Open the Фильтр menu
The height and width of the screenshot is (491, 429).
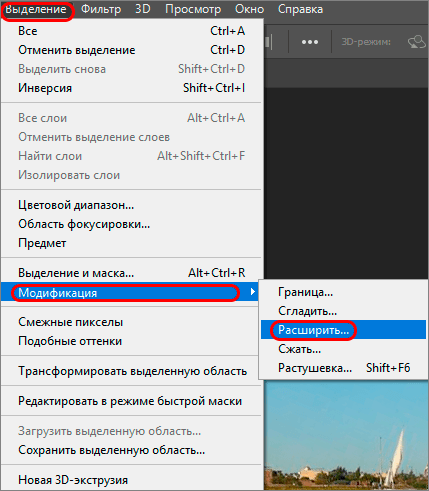pos(101,9)
